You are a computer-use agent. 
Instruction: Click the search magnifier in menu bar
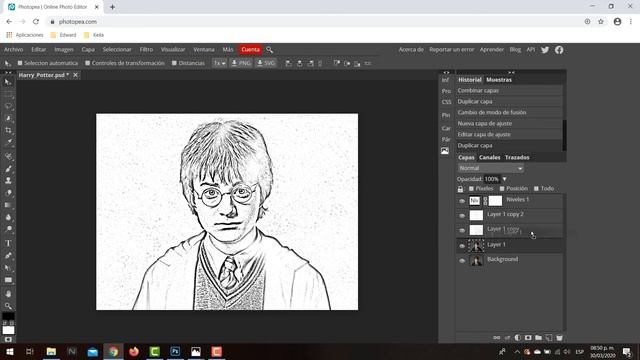[x=269, y=49]
